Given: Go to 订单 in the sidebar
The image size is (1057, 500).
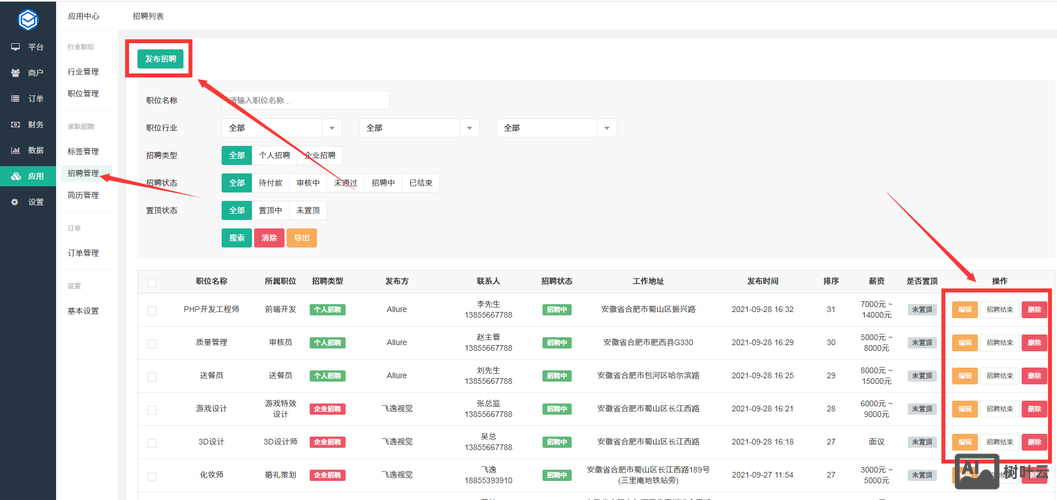Looking at the screenshot, I should 27,99.
